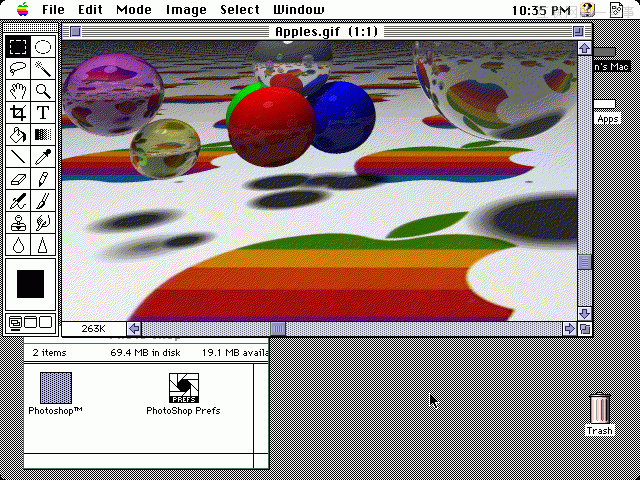The width and height of the screenshot is (640, 480).
Task: Select the Sharpen triangle tool
Action: [43, 245]
